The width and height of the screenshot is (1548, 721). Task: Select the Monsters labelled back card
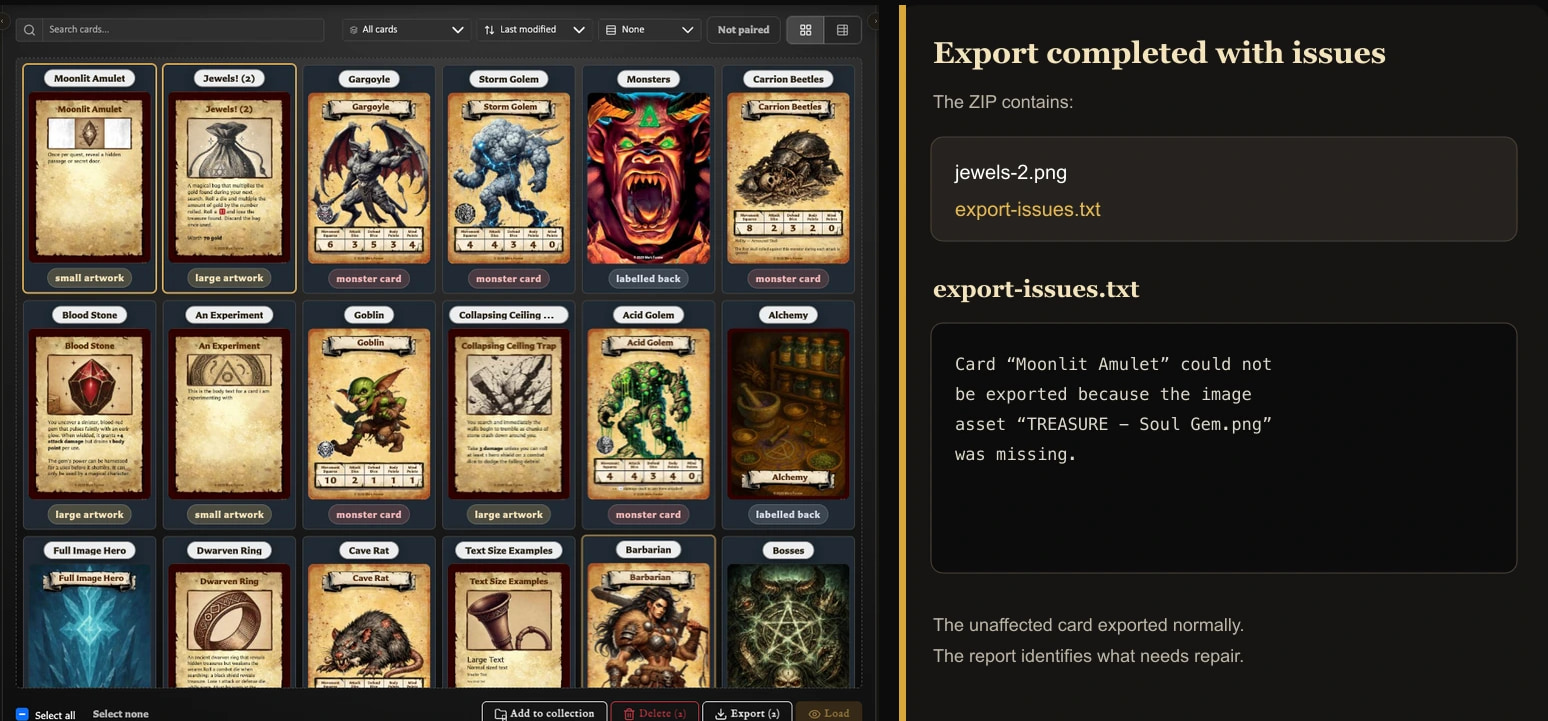pos(648,178)
